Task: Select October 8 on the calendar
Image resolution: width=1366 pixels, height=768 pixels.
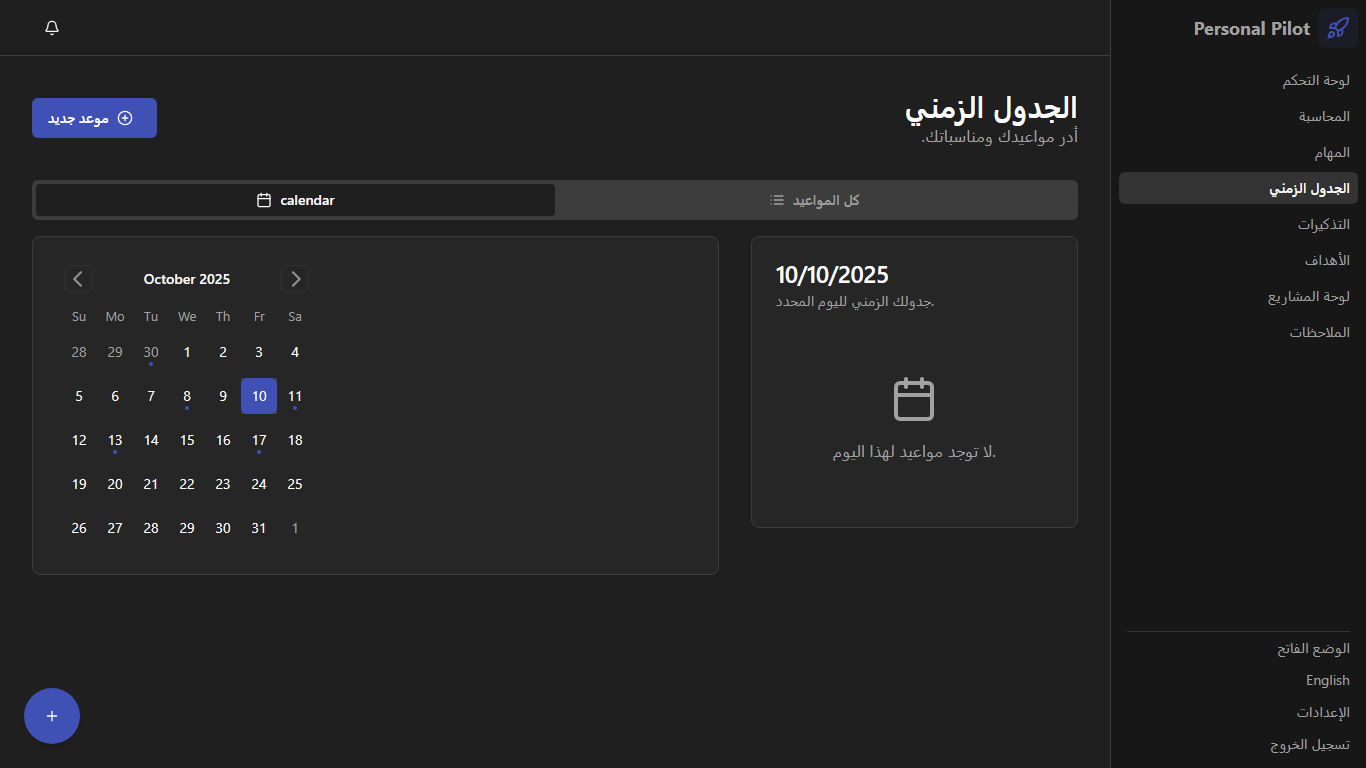Action: (x=187, y=396)
